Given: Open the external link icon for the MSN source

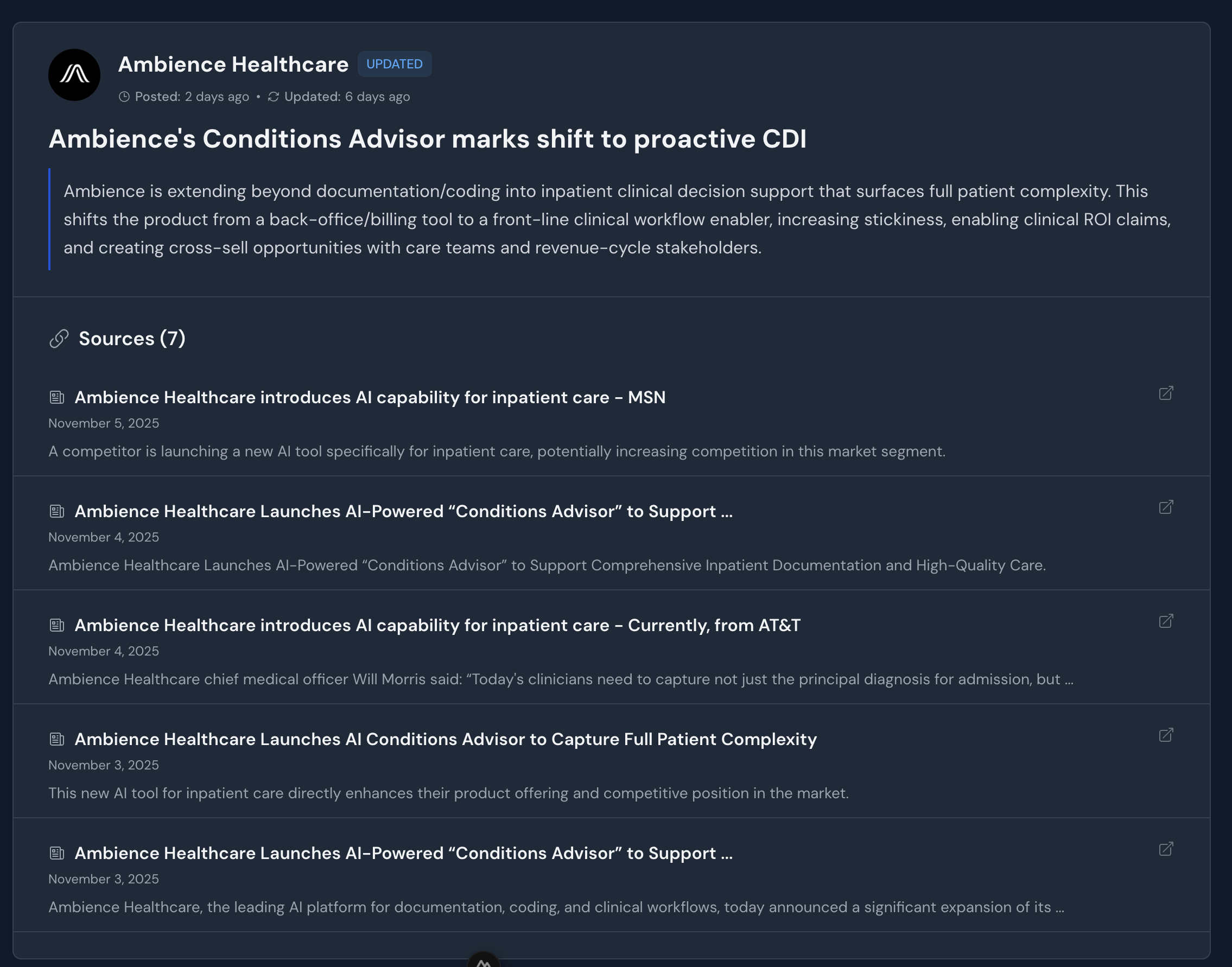Looking at the screenshot, I should (1166, 393).
